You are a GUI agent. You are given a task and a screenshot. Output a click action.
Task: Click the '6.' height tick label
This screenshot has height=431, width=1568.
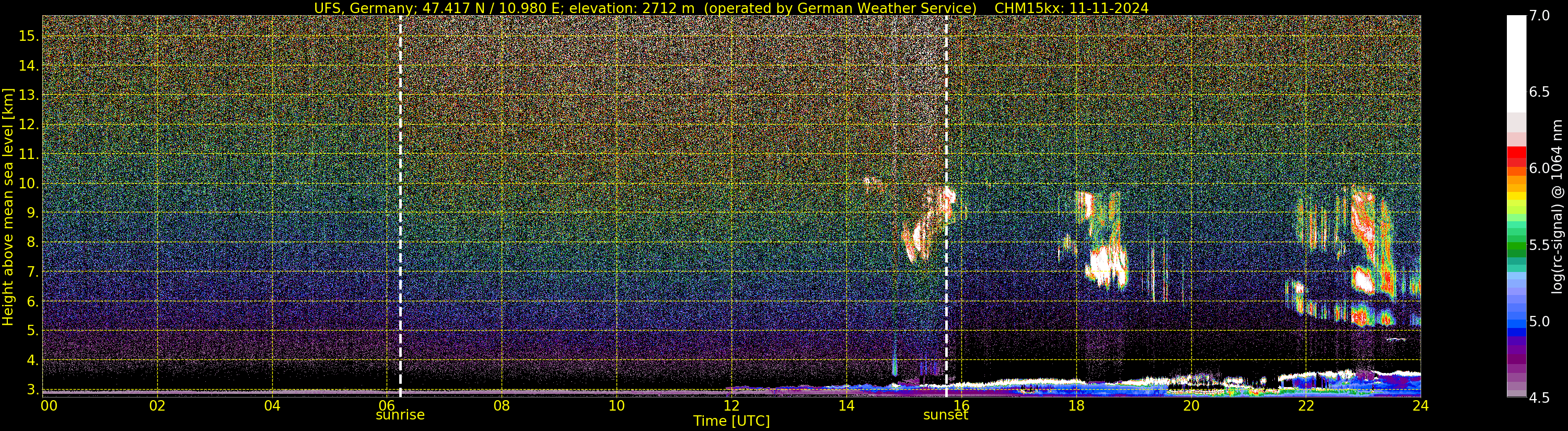click(32, 301)
